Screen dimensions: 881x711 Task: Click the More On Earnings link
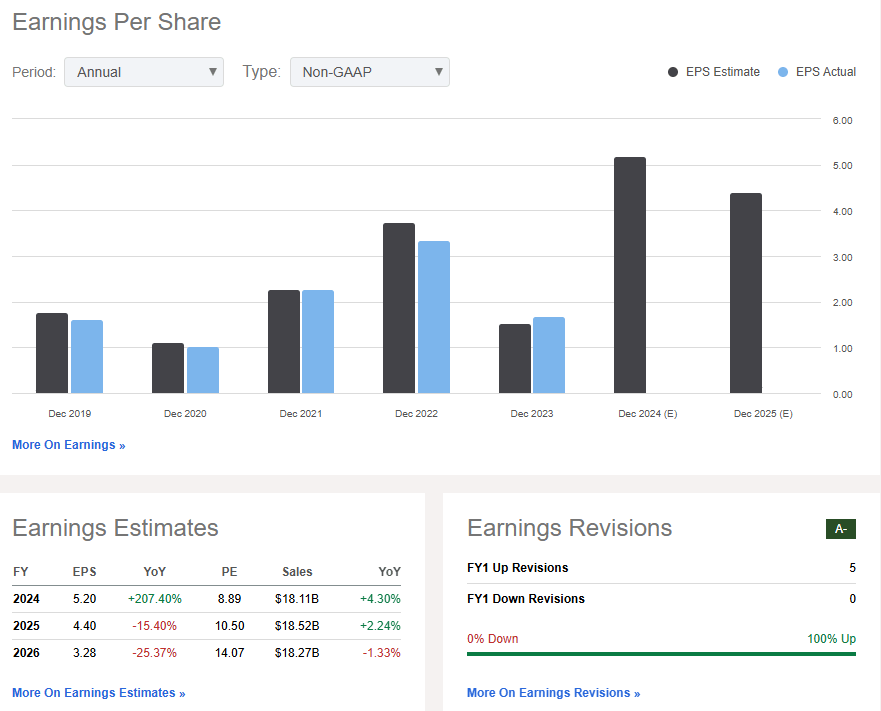68,444
